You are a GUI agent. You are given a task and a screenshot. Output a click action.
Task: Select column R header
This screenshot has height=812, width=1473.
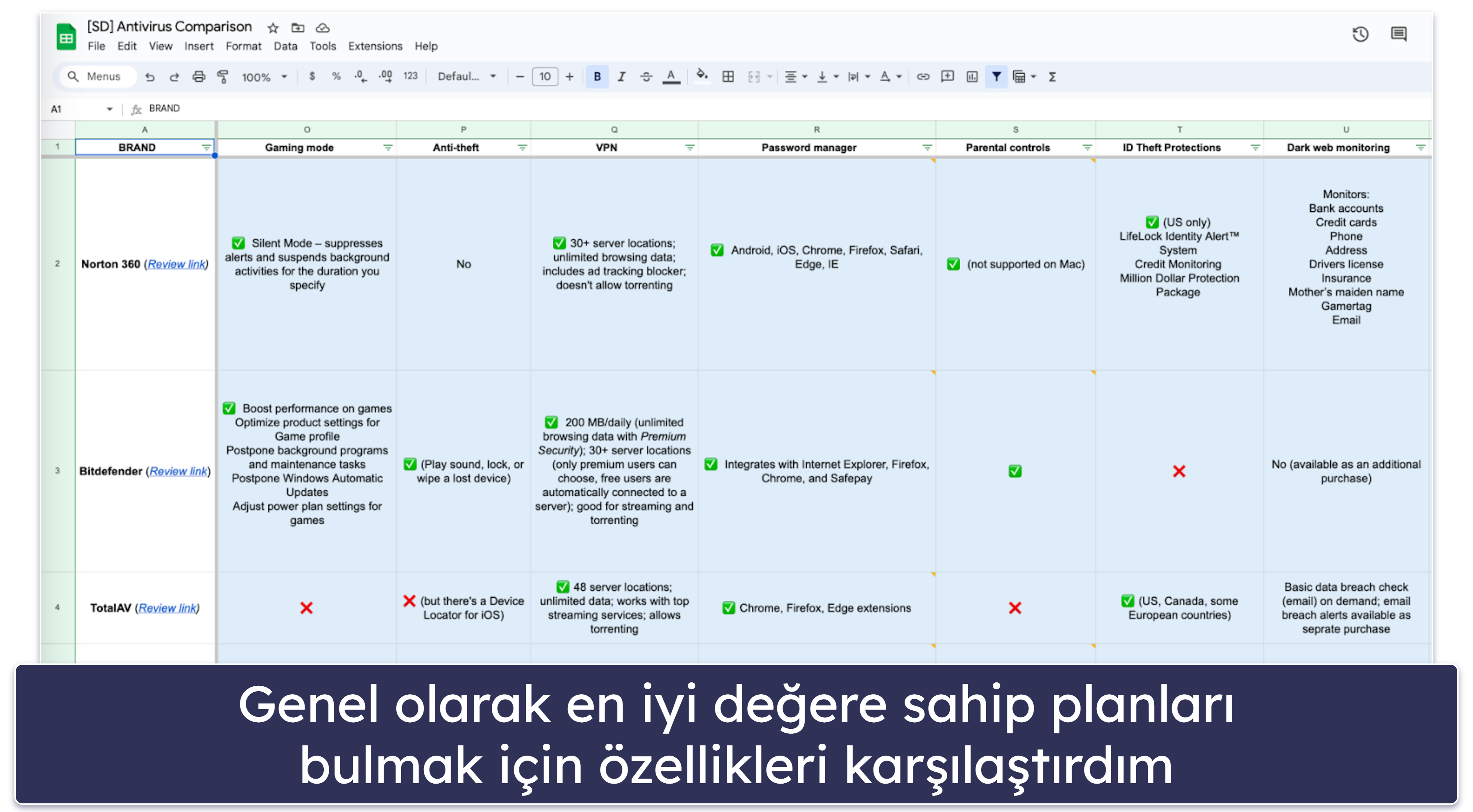click(x=817, y=130)
